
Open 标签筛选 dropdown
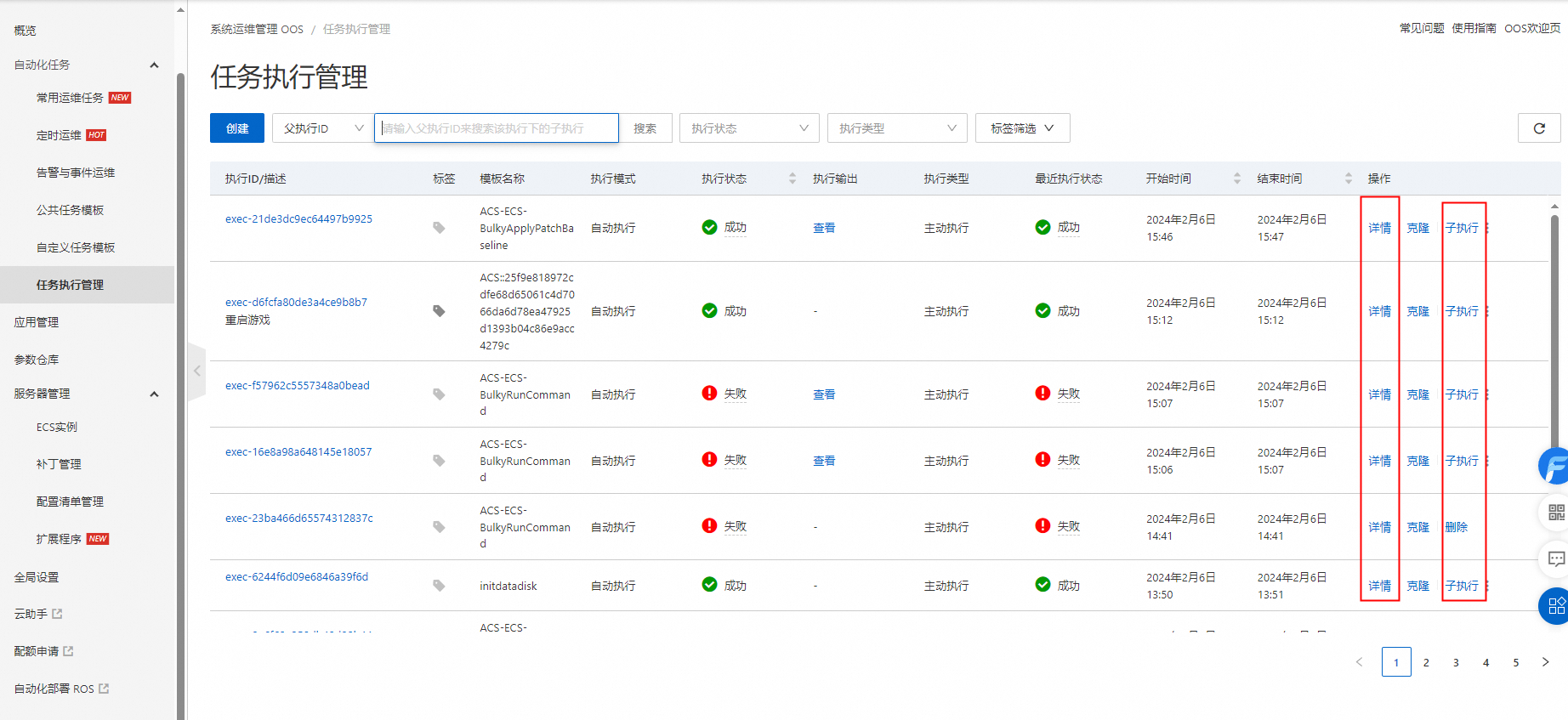pos(1022,128)
